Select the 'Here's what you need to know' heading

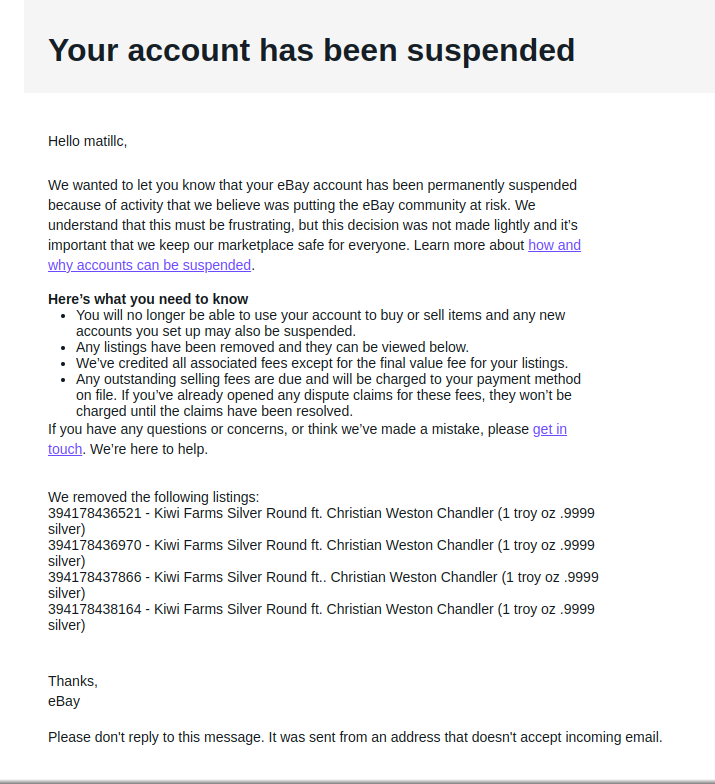coord(148,299)
